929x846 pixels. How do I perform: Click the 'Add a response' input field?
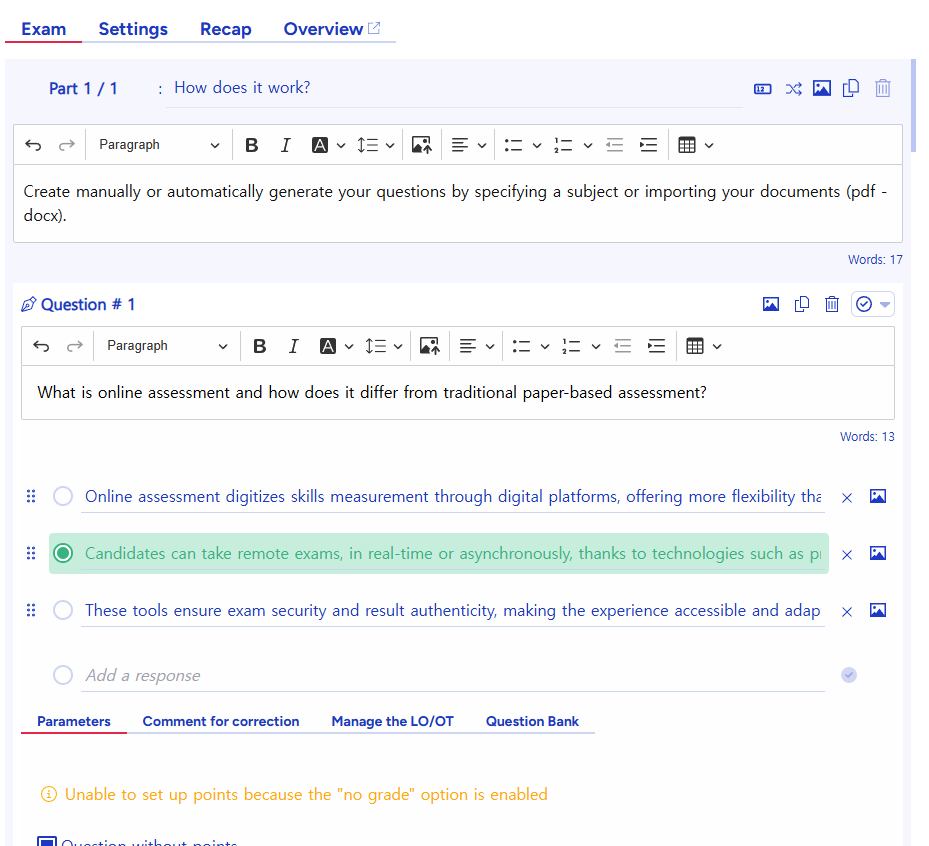tap(450, 676)
